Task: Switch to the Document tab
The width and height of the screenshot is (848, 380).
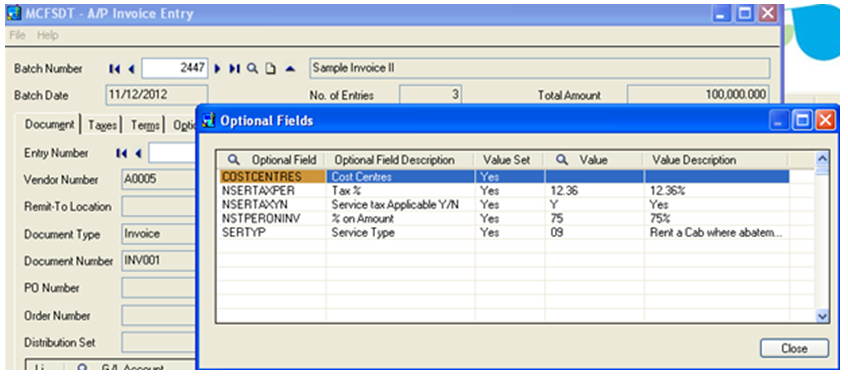Action: pyautogui.click(x=49, y=124)
